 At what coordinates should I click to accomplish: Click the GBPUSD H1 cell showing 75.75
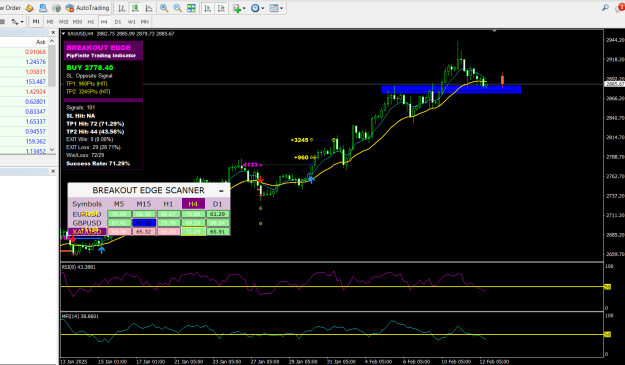[168, 223]
